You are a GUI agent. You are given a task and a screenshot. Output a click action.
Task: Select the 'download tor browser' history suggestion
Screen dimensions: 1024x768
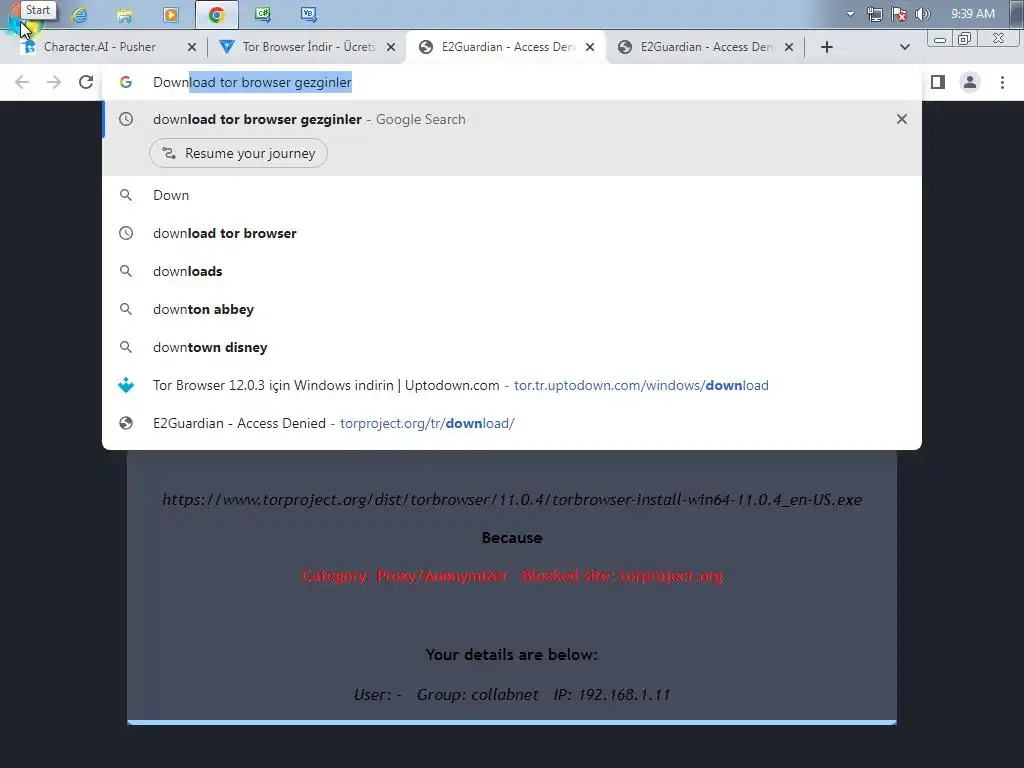click(512, 233)
